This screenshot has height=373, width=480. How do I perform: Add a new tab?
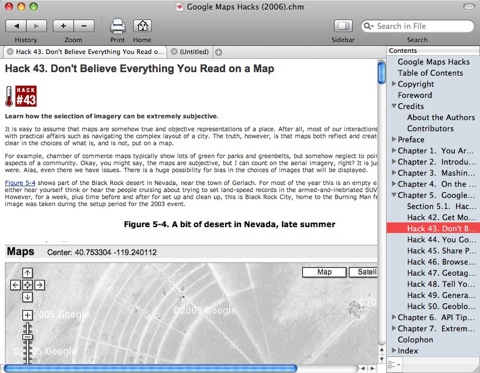click(219, 52)
